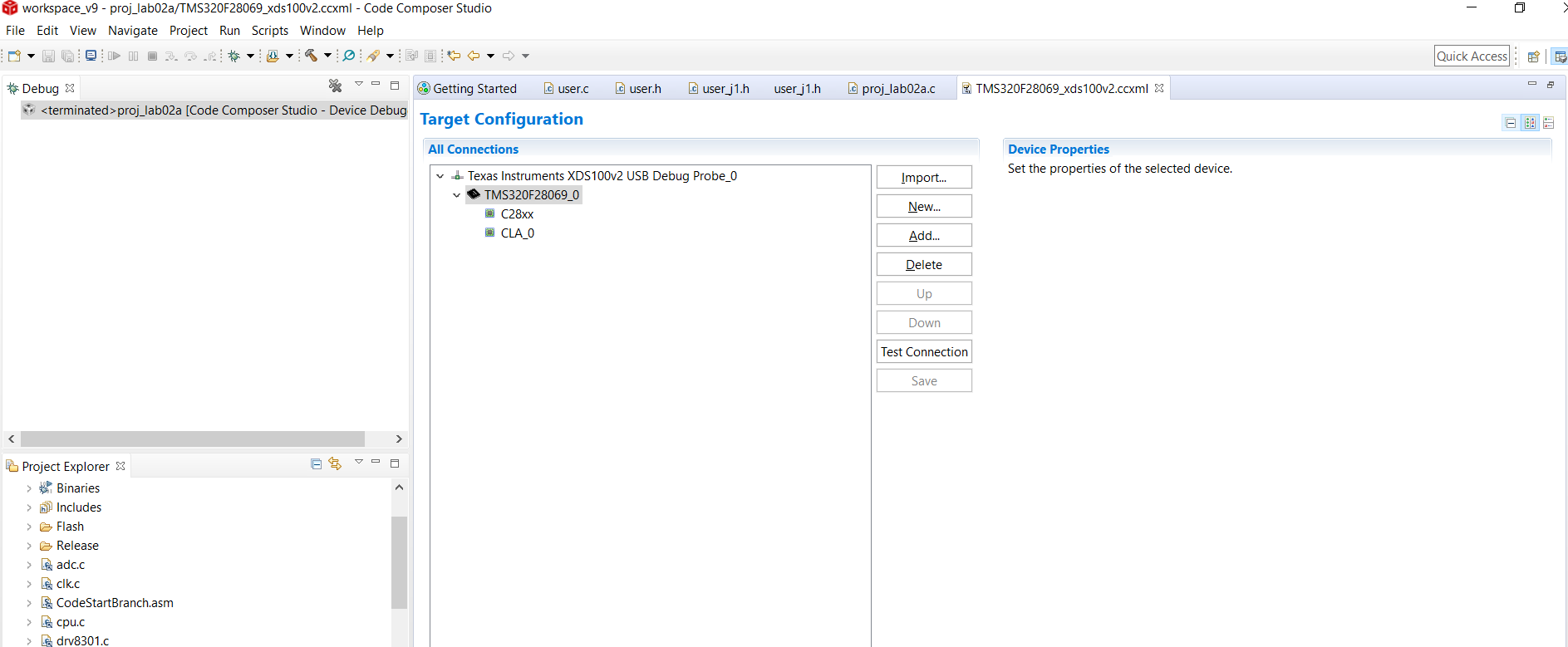
Task: Click the Debug panel horizontal scrollbar
Action: coord(193,439)
